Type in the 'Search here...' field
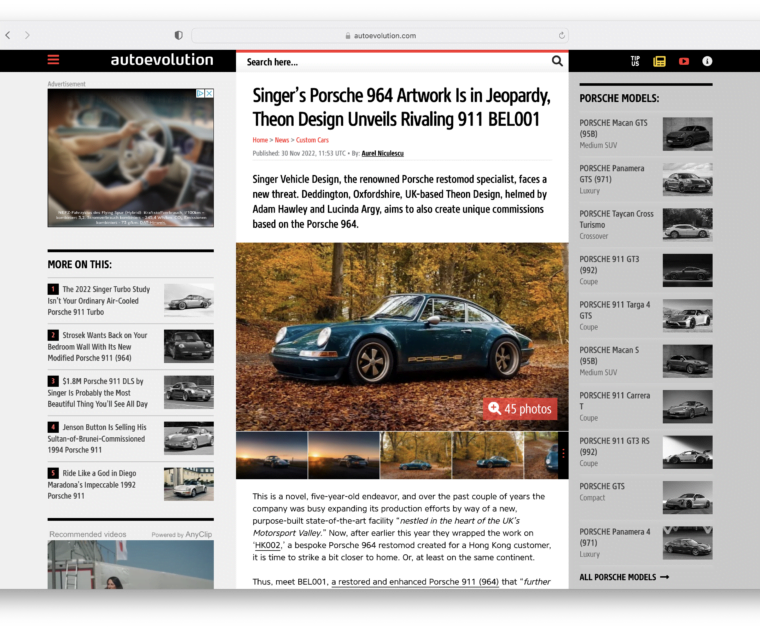760x630 pixels. pyautogui.click(x=390, y=62)
